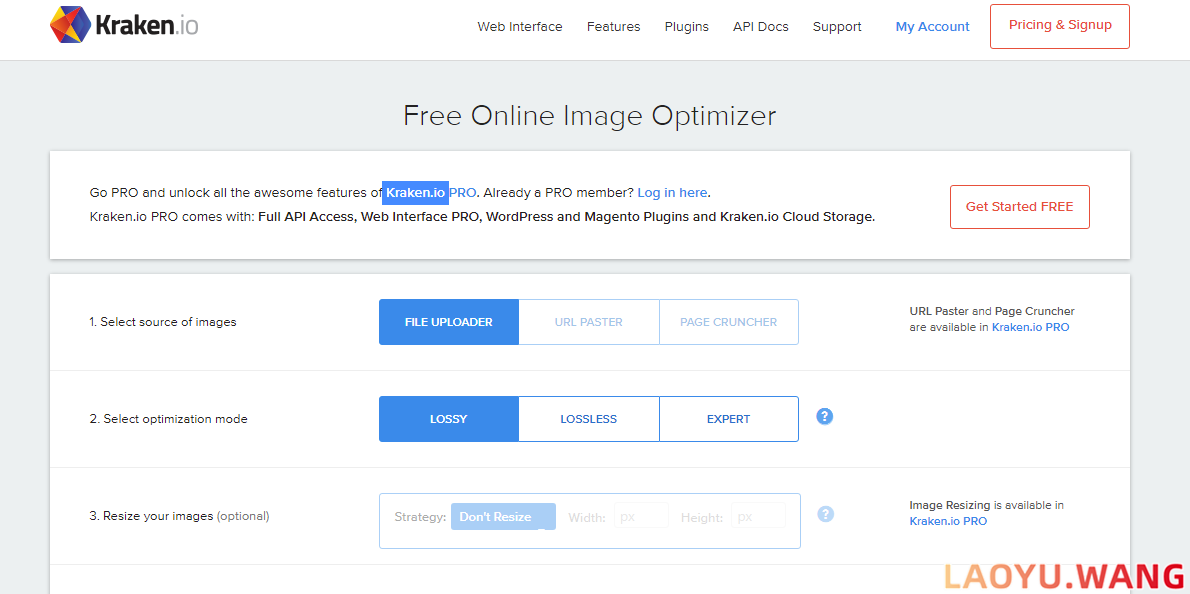The height and width of the screenshot is (594, 1190).
Task: Click help icon next to resize options
Action: point(826,514)
